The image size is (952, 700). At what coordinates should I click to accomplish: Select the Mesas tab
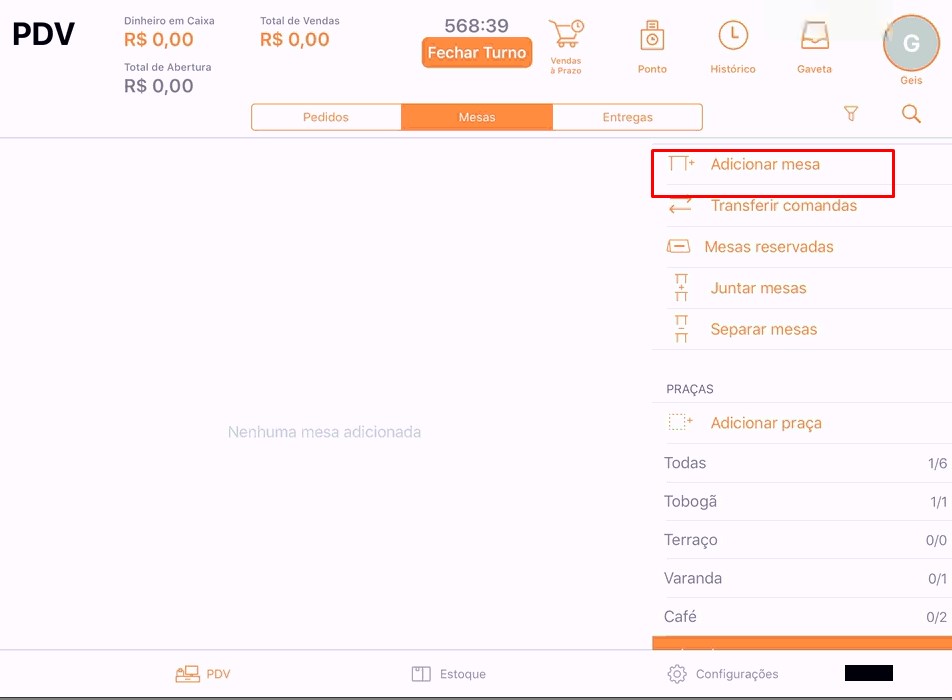coord(477,117)
